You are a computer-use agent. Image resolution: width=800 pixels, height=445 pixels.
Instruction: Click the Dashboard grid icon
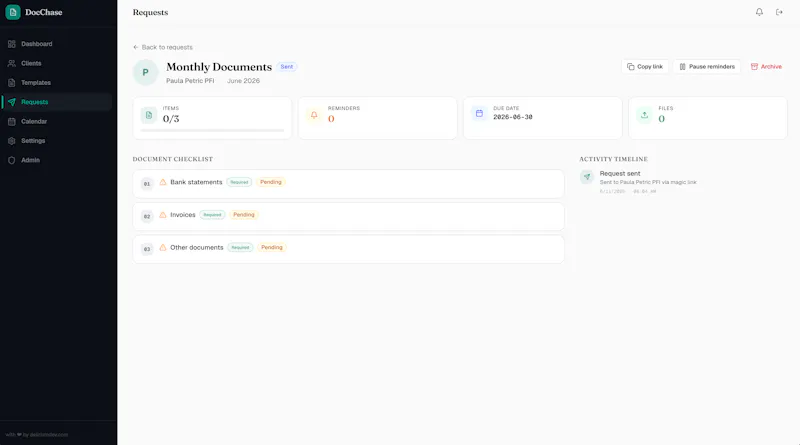click(x=12, y=44)
